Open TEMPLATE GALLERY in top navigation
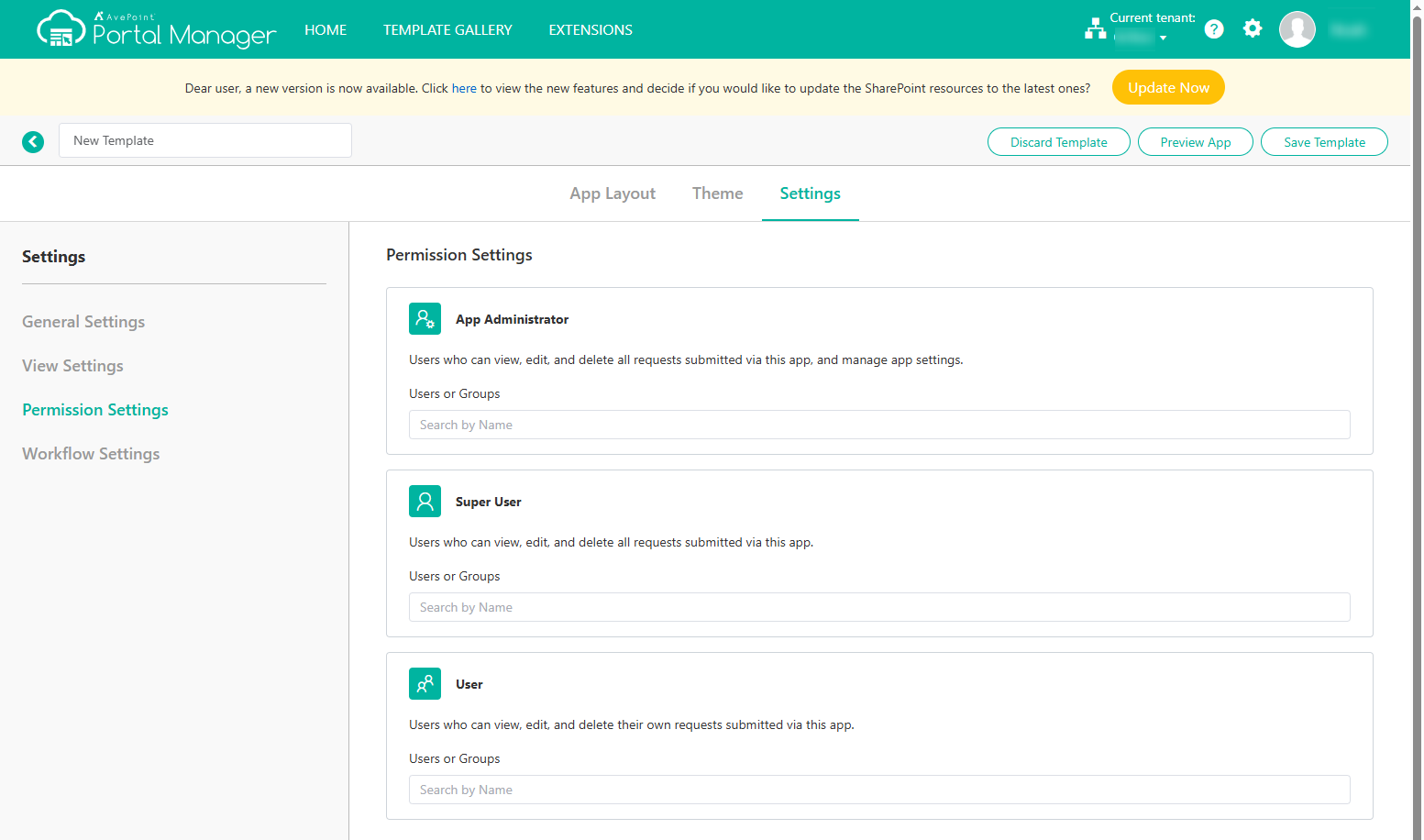Viewport: 1424px width, 840px height. (447, 30)
